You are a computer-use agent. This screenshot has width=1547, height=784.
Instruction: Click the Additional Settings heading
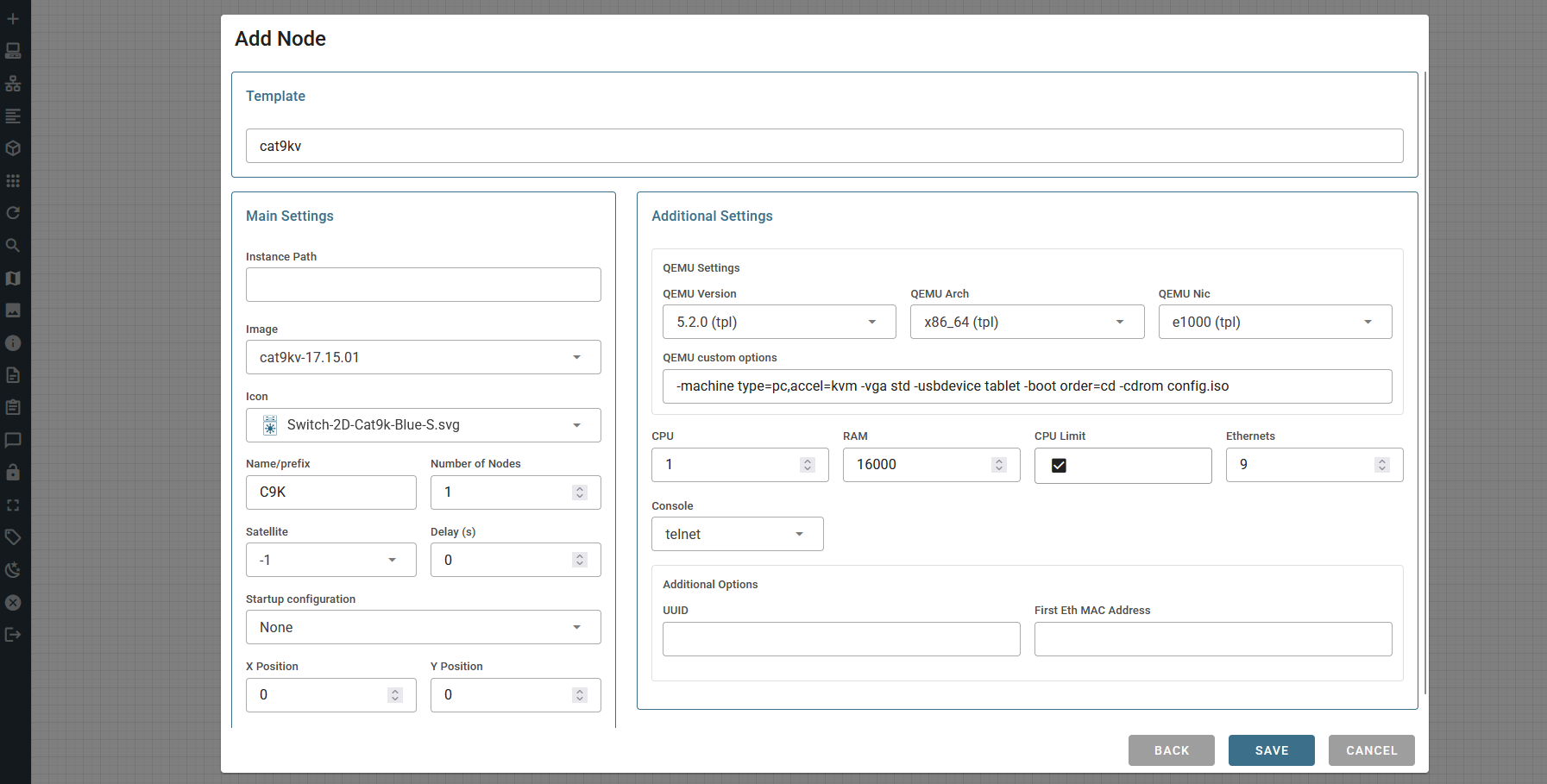pos(712,216)
